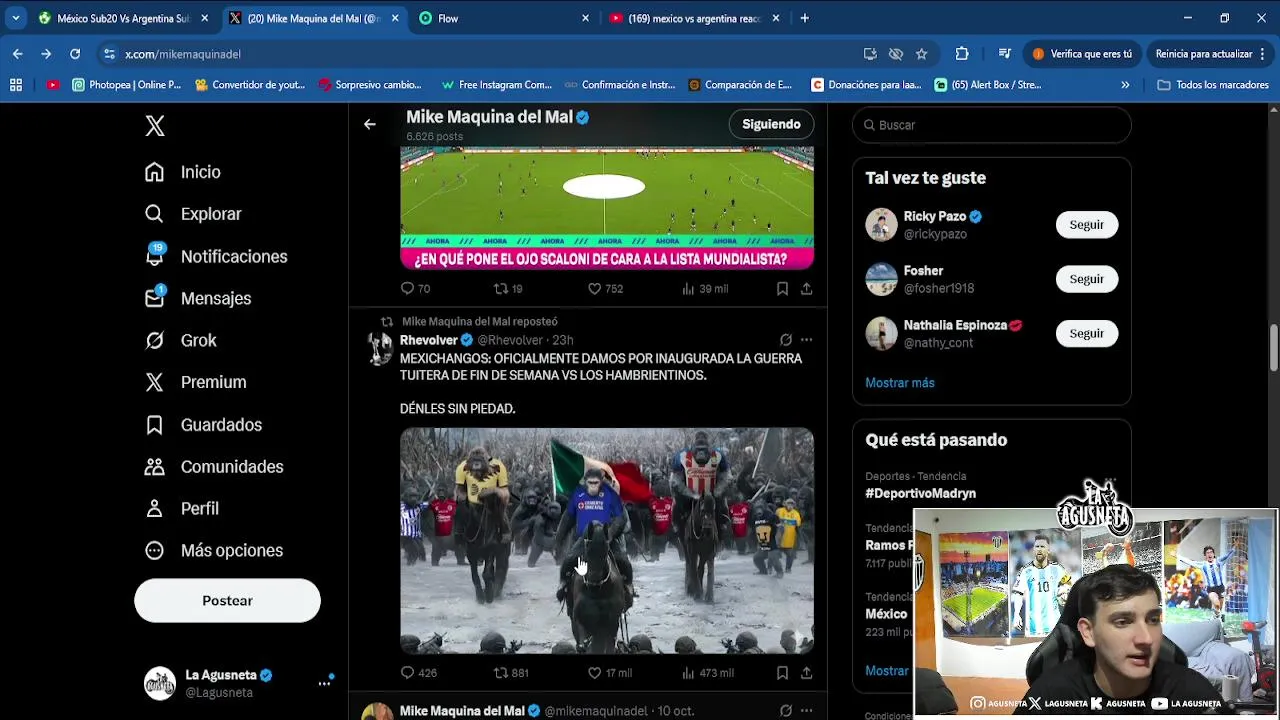Go back in browser history

(18, 54)
